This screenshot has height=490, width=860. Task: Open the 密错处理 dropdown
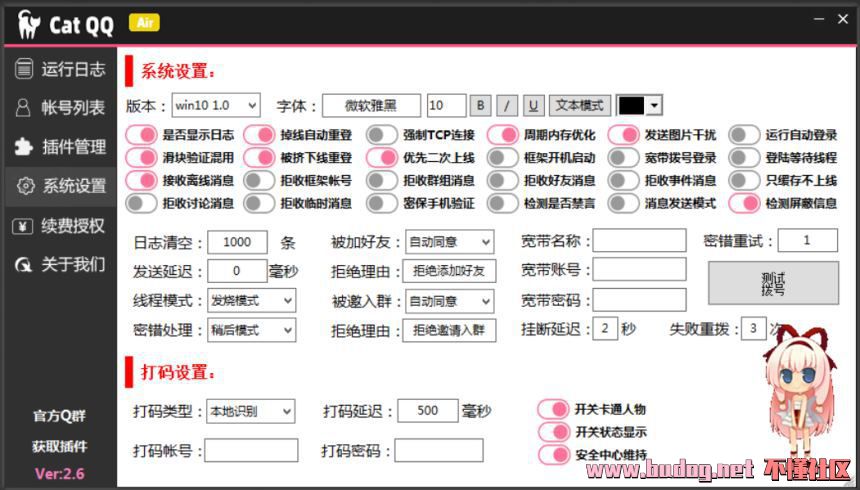(x=252, y=330)
